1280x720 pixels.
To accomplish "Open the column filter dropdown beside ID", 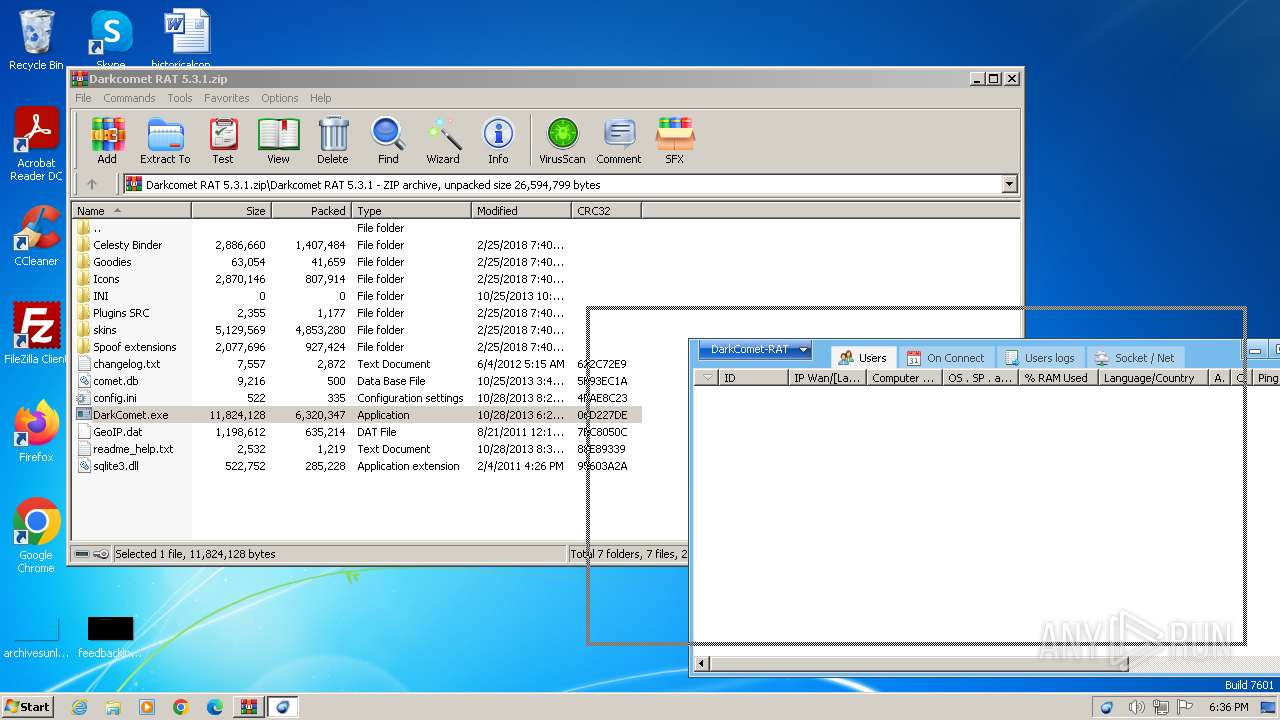I will 707,378.
